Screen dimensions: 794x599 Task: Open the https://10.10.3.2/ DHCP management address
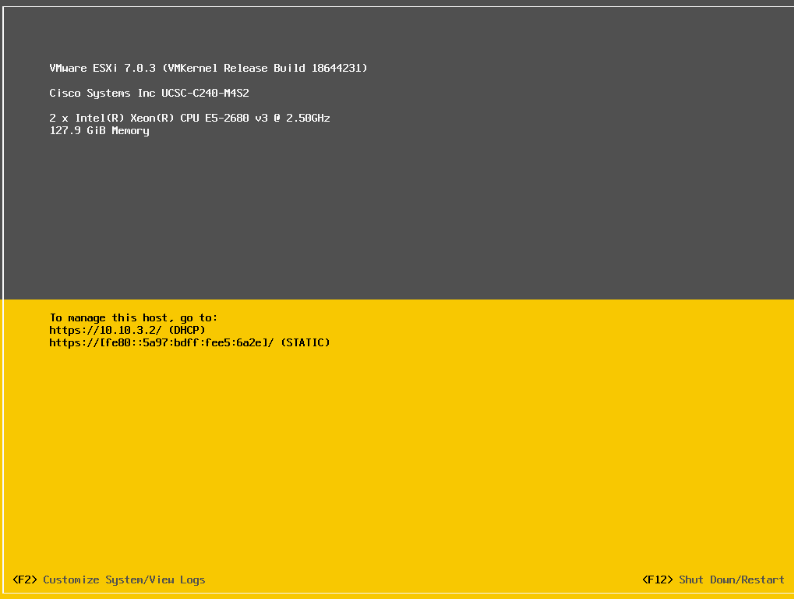[x=127, y=330]
